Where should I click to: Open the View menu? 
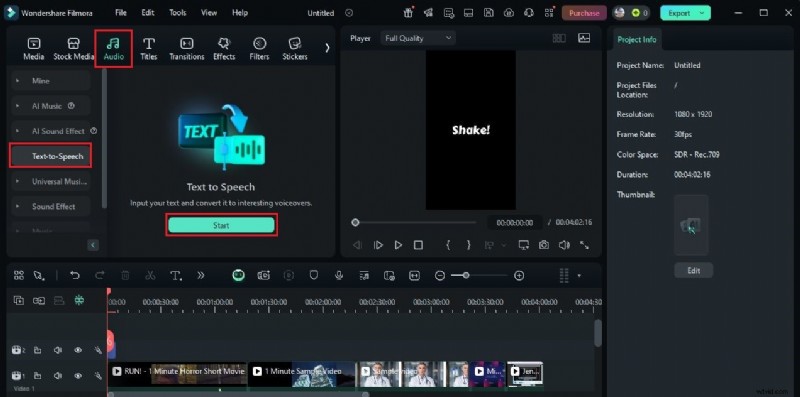209,13
